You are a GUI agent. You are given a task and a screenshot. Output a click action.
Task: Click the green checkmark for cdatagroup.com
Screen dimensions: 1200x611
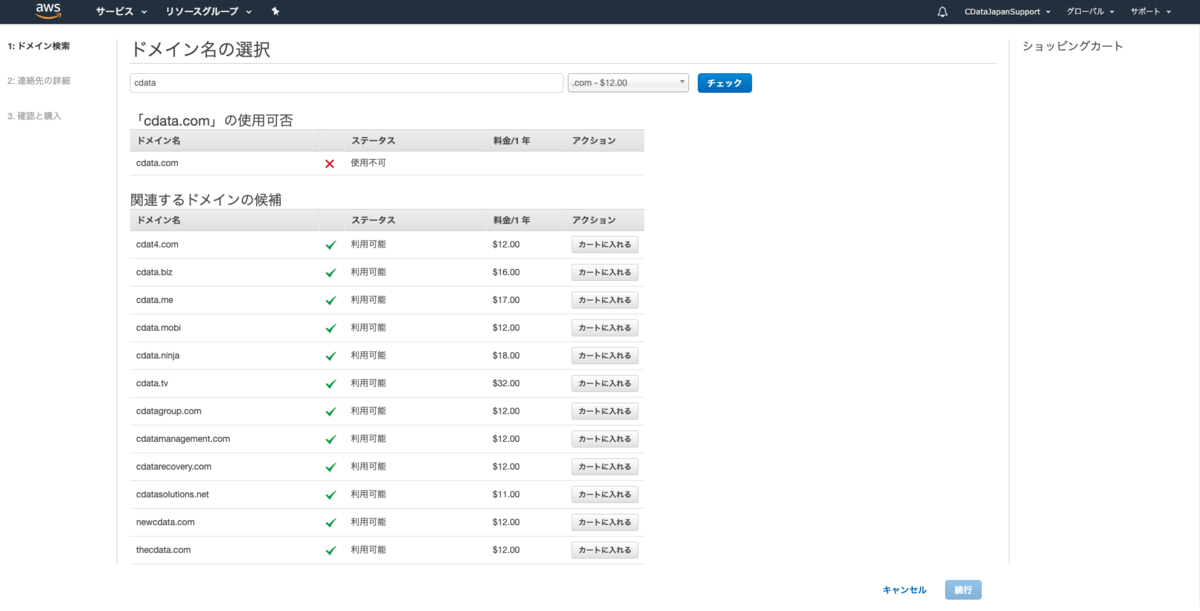[330, 411]
